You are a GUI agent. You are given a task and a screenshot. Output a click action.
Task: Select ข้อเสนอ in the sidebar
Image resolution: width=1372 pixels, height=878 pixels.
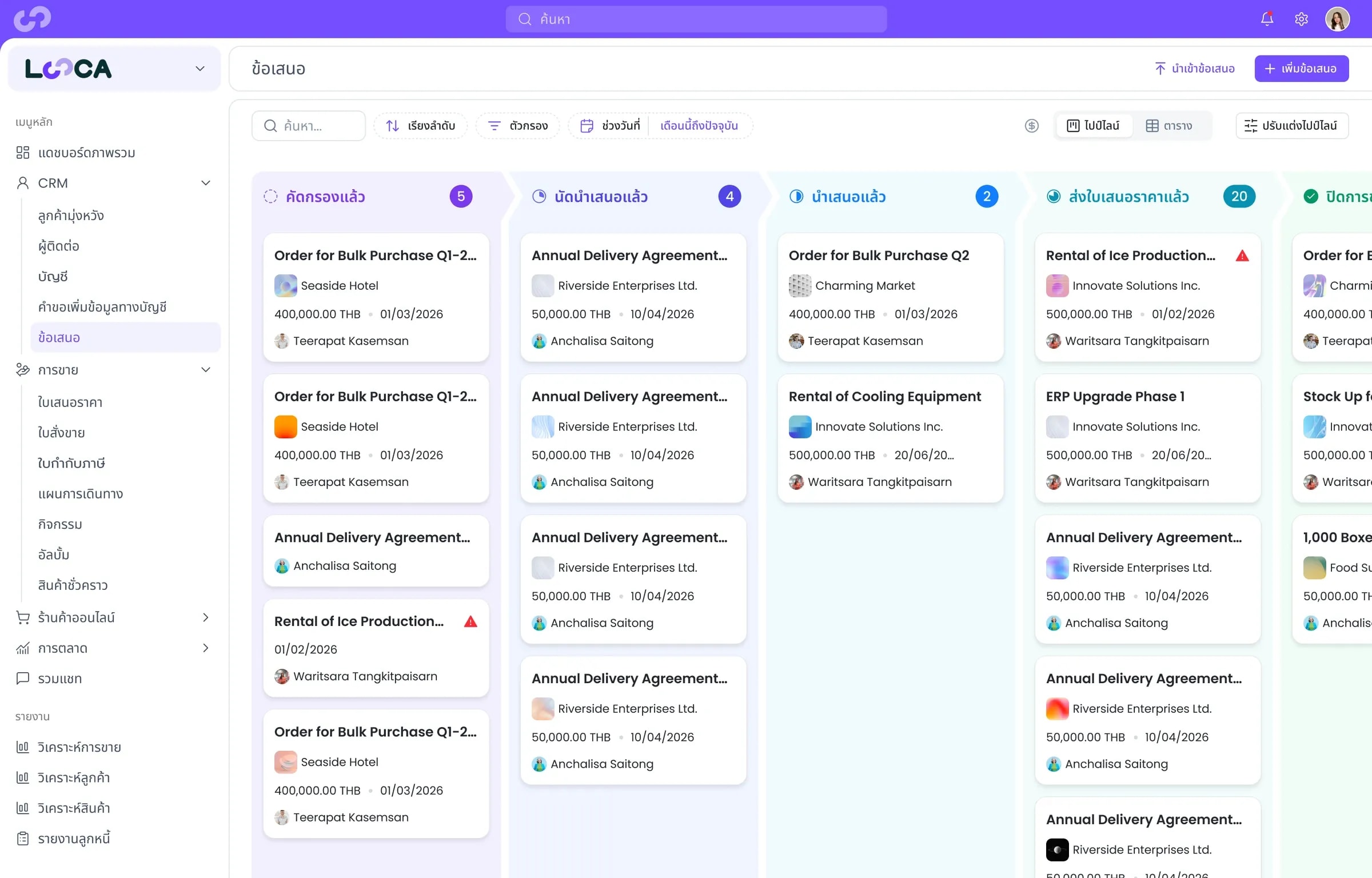pyautogui.click(x=126, y=337)
